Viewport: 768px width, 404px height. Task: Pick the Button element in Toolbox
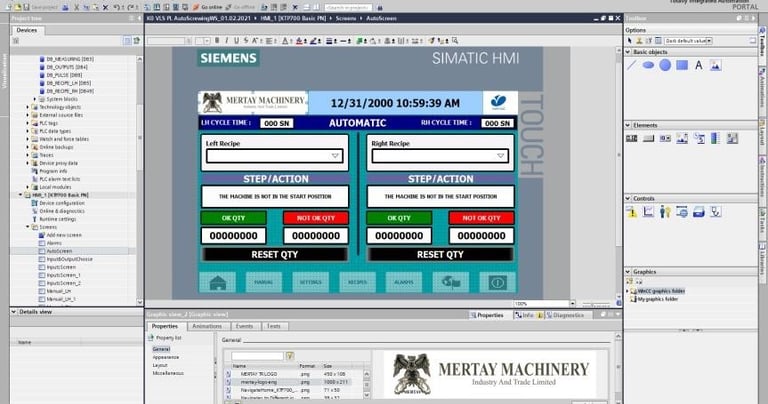click(x=648, y=139)
